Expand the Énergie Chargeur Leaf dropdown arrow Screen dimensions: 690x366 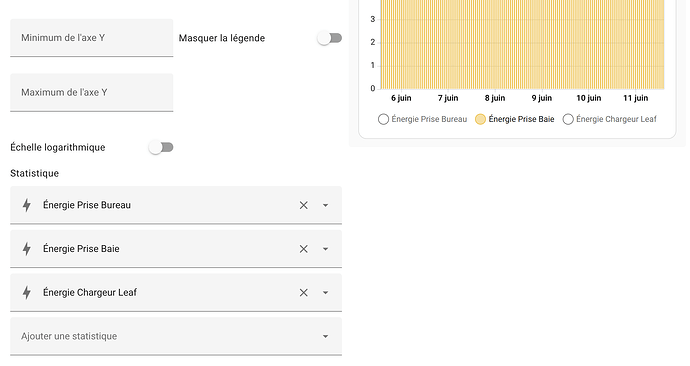tap(325, 293)
